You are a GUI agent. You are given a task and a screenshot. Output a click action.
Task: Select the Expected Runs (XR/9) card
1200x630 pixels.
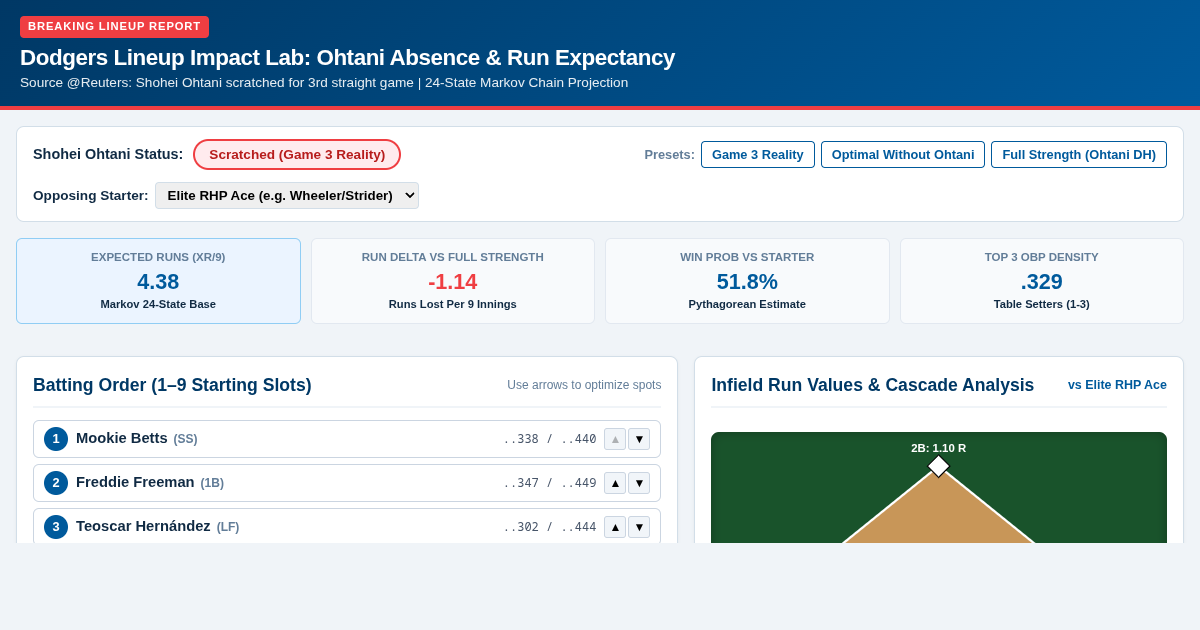[x=158, y=281]
